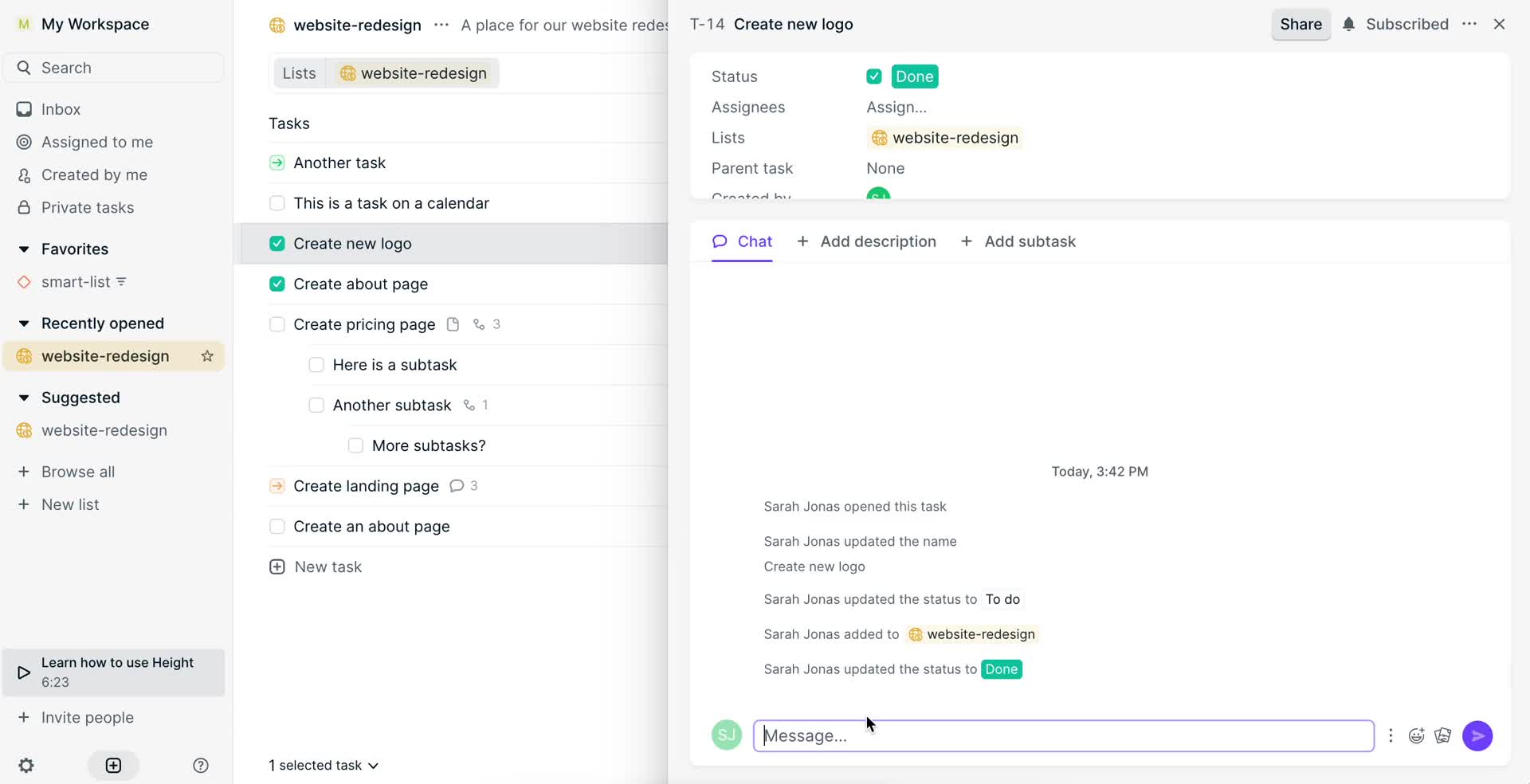
Task: Open website-redesign list options ellipsis
Action: pos(441,25)
